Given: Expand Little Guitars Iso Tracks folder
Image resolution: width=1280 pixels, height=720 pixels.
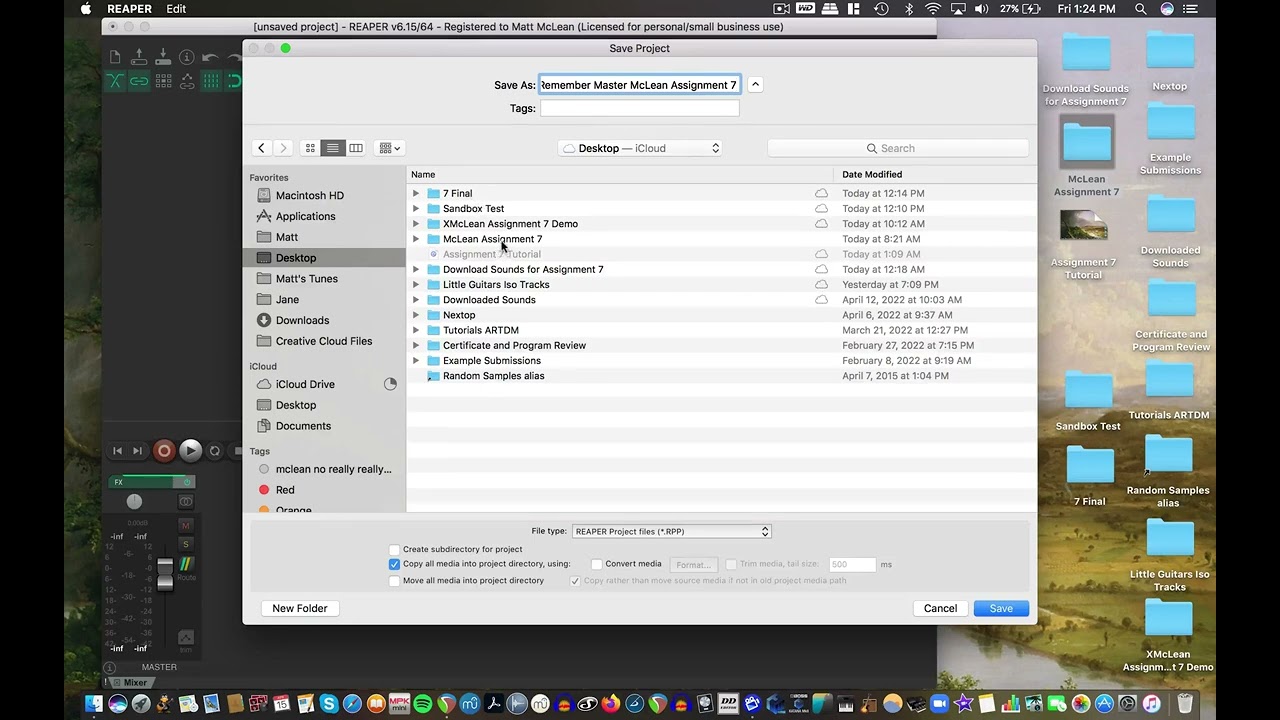Looking at the screenshot, I should coord(416,285).
